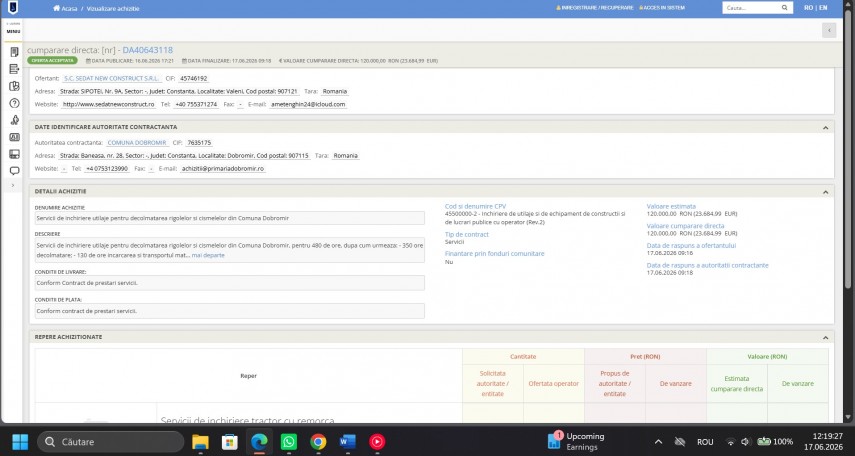855x456 pixels.
Task: Show hidden system tray icons
Action: [658, 442]
